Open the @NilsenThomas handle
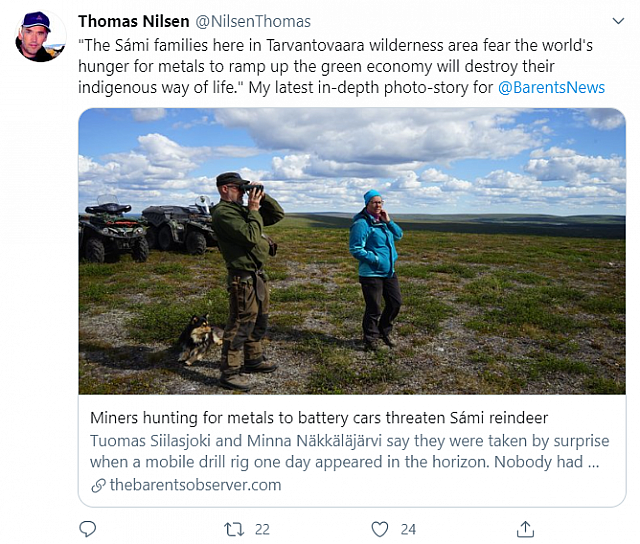This screenshot has width=640, height=544. click(253, 21)
